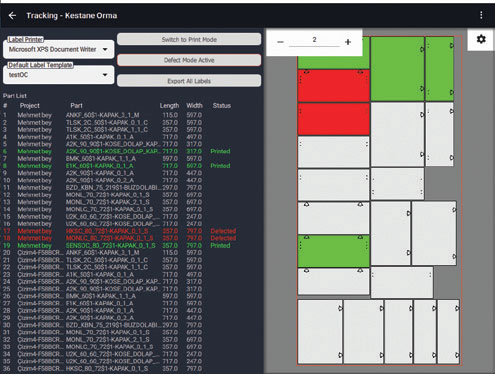Expand the Default Label Template dropdown

pyautogui.click(x=59, y=75)
